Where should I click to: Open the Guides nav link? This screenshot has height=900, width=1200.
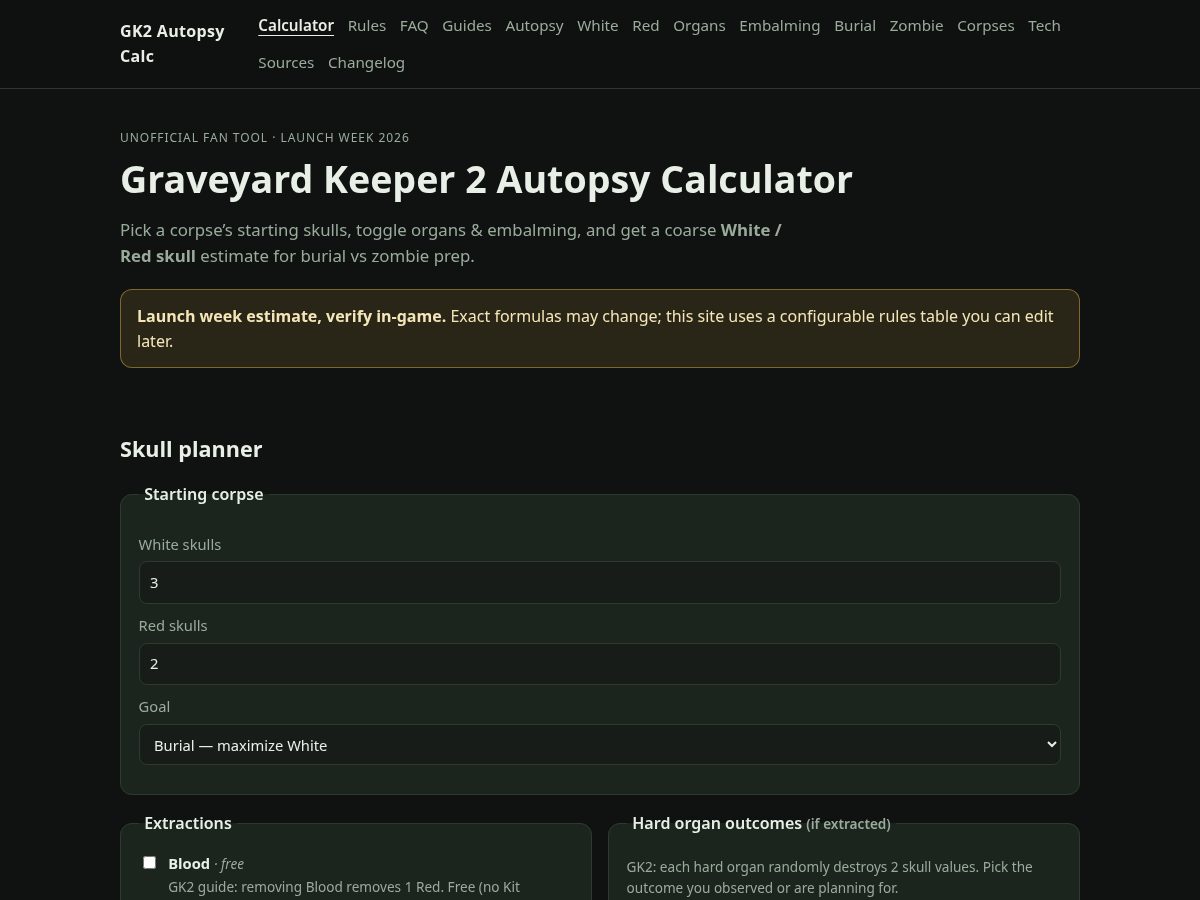click(x=467, y=26)
